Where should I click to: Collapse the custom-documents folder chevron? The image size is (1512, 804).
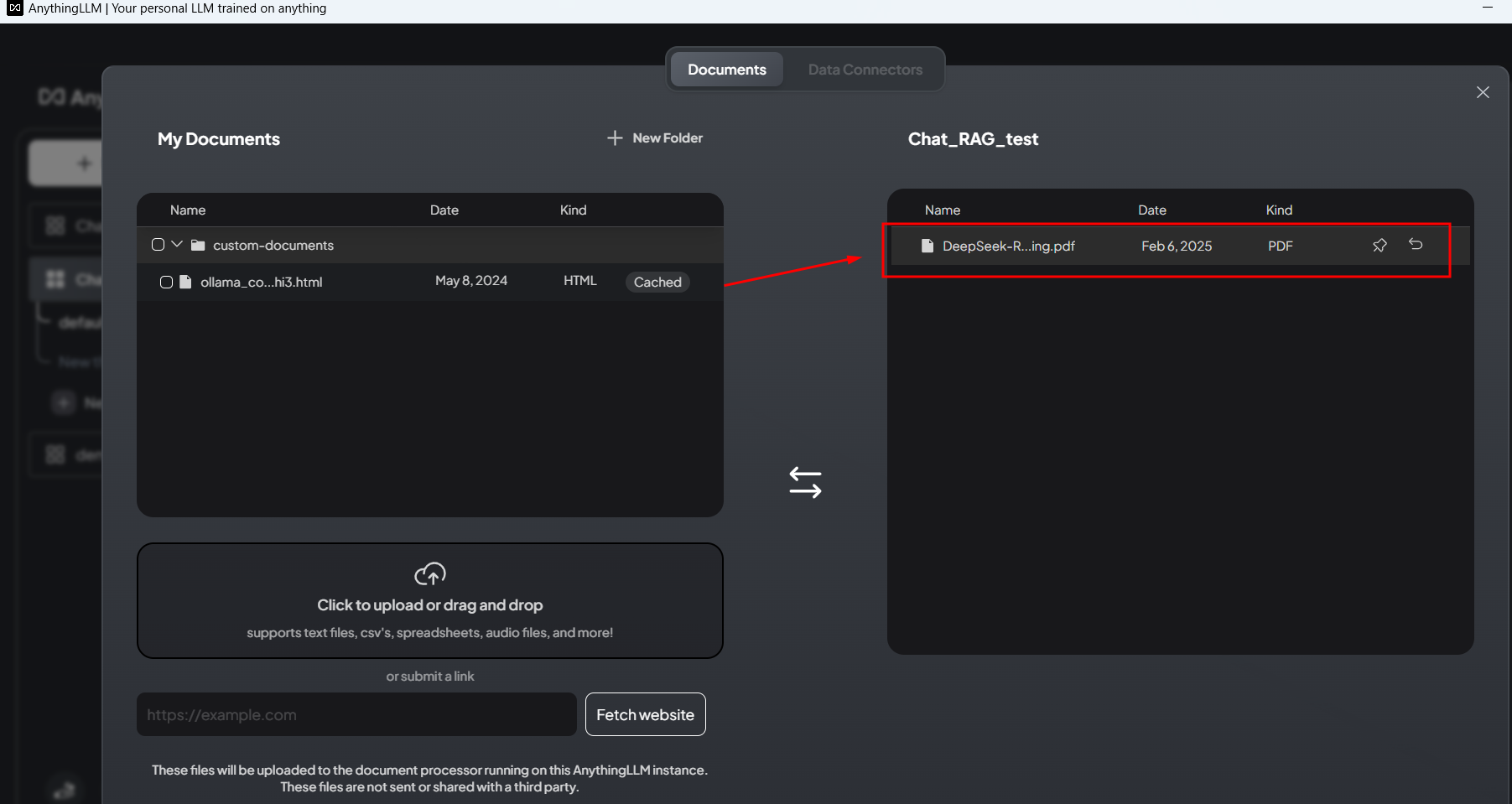coord(177,244)
